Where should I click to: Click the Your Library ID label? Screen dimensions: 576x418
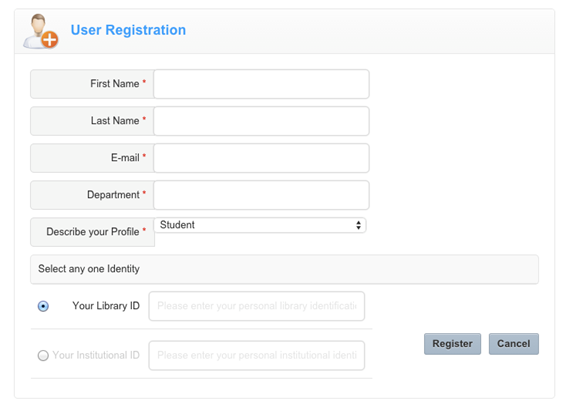click(106, 306)
